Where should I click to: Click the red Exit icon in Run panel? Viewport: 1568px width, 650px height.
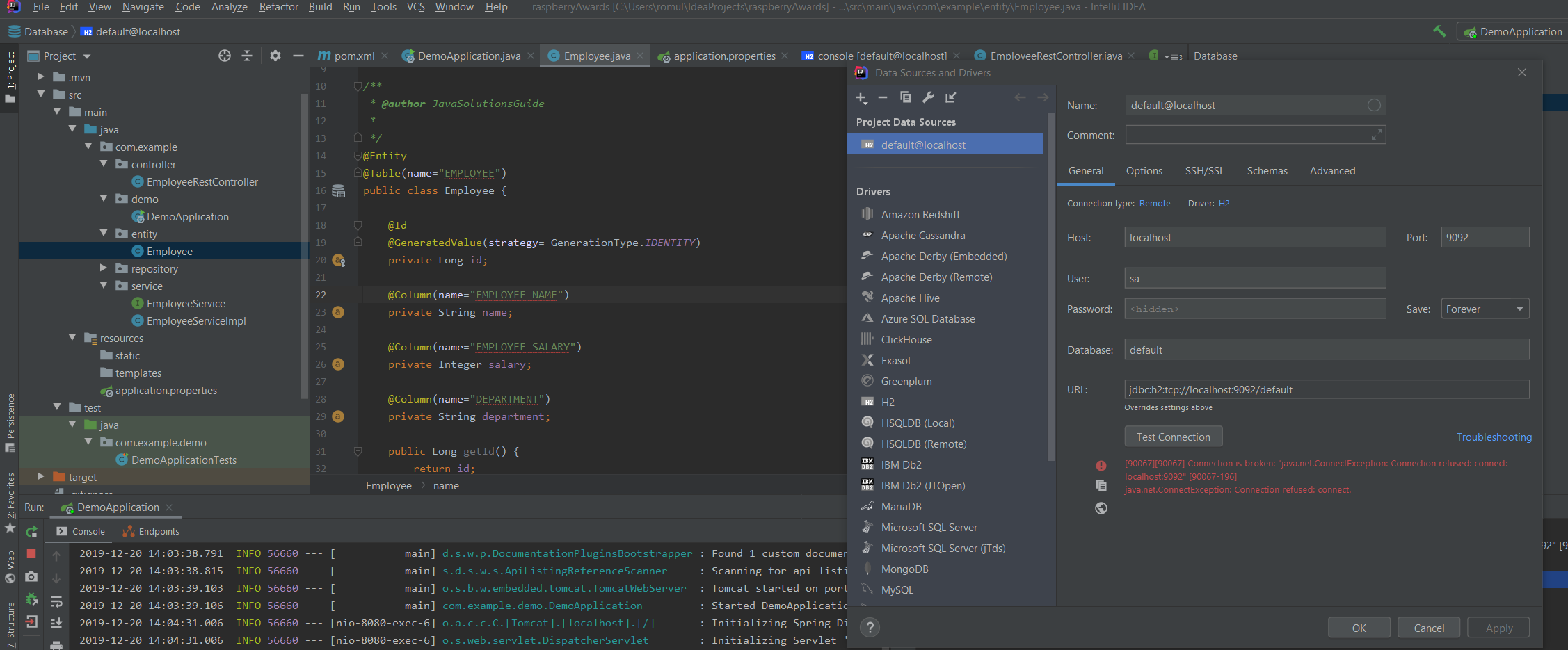(31, 622)
